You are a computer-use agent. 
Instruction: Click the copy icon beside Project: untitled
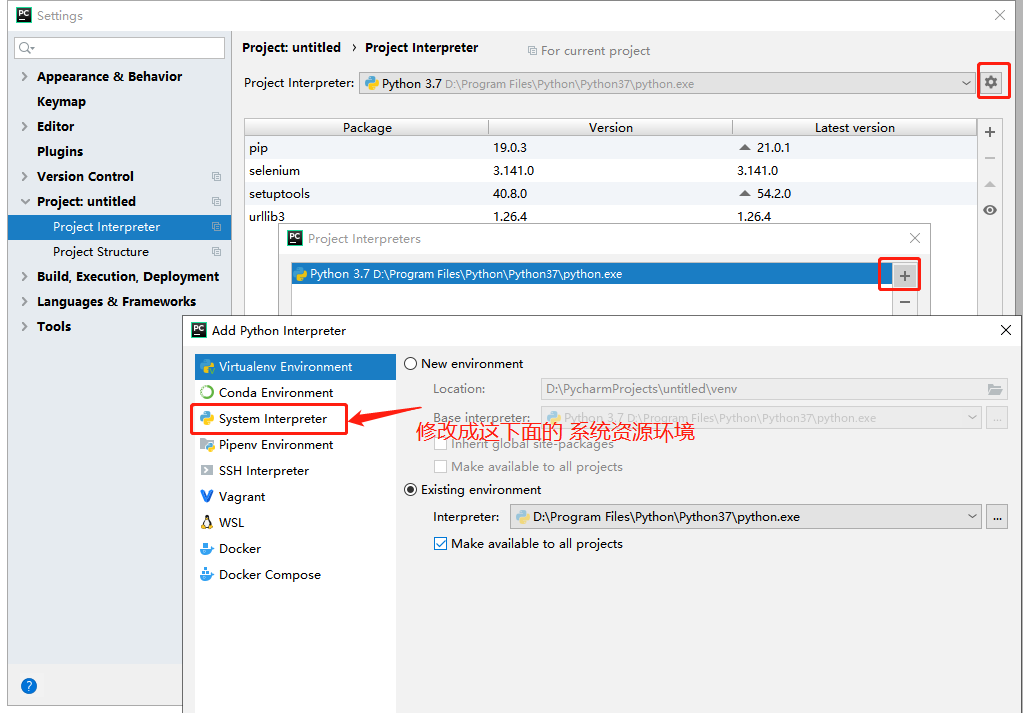(x=217, y=202)
